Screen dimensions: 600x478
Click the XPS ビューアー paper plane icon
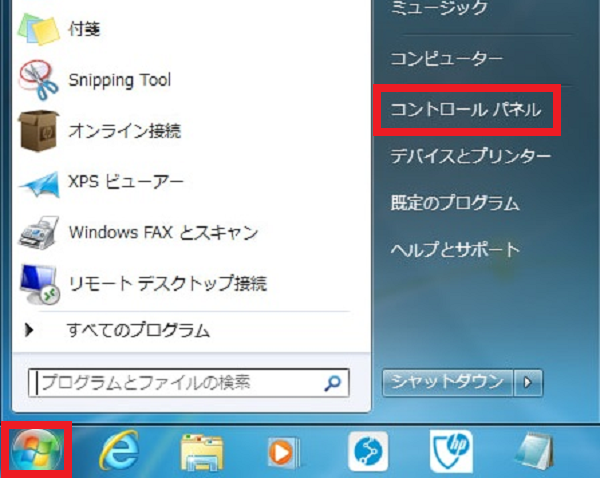(39, 184)
